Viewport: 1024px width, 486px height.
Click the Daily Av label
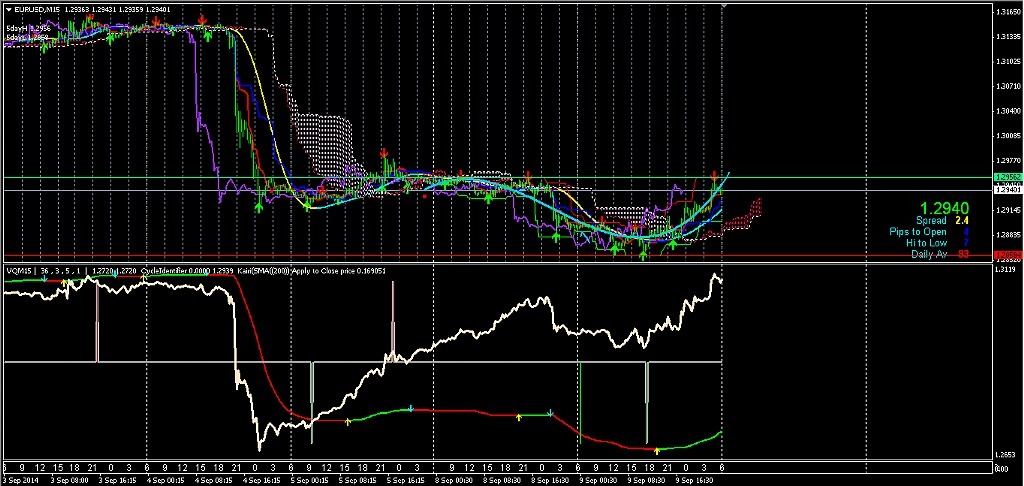929,254
